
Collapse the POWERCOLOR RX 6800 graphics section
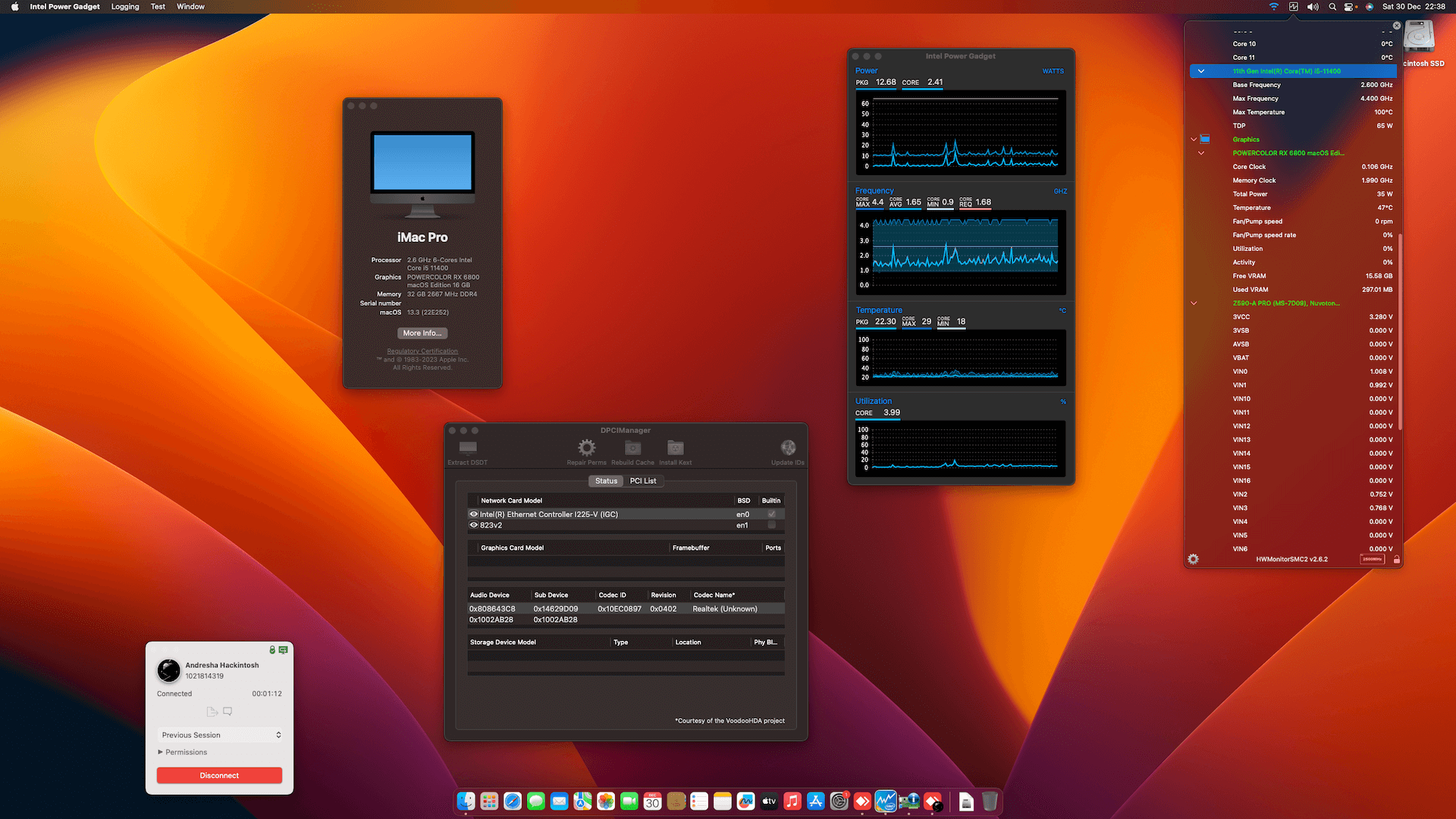coord(1201,152)
